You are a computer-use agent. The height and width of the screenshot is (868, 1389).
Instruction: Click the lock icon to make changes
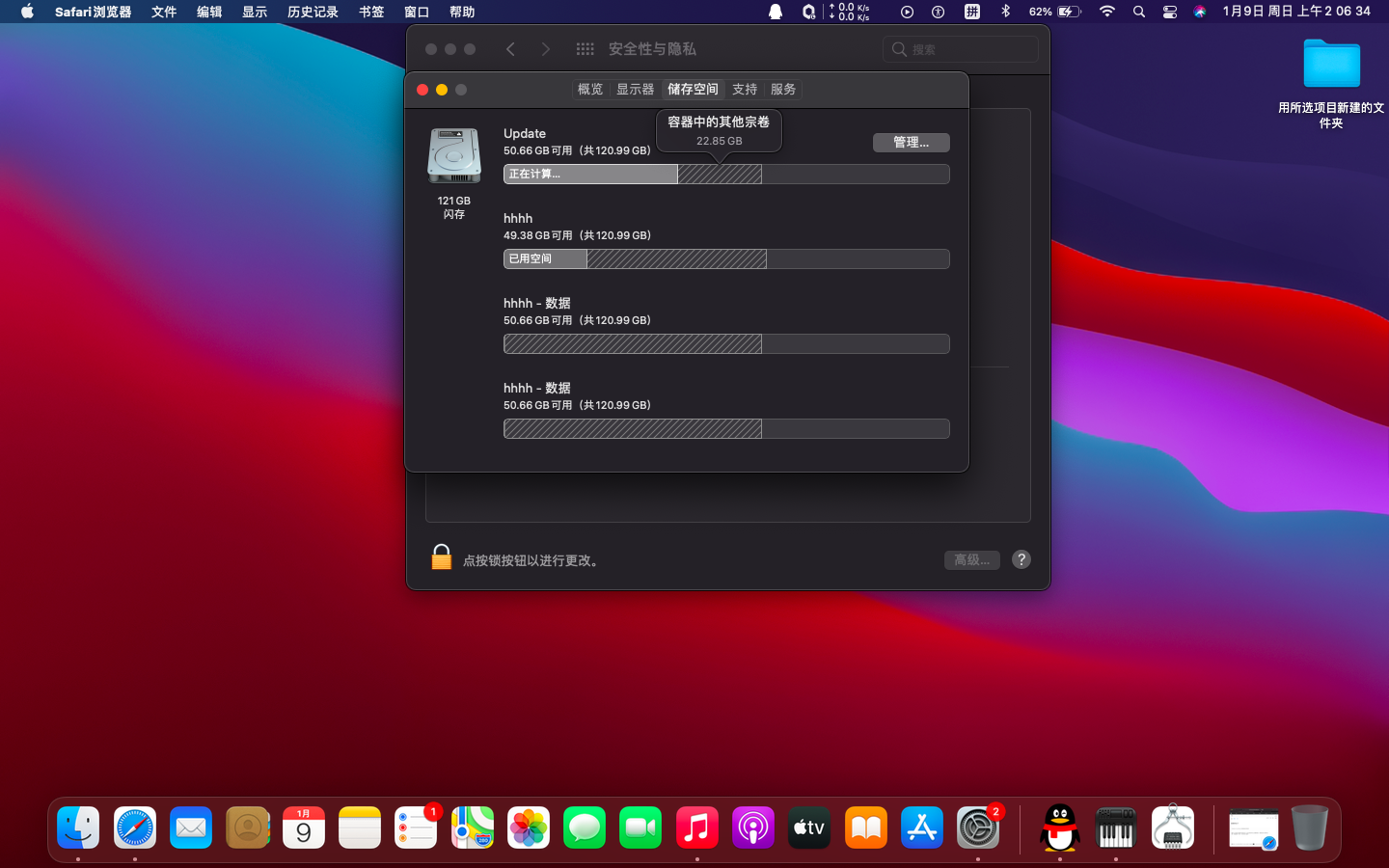(441, 558)
